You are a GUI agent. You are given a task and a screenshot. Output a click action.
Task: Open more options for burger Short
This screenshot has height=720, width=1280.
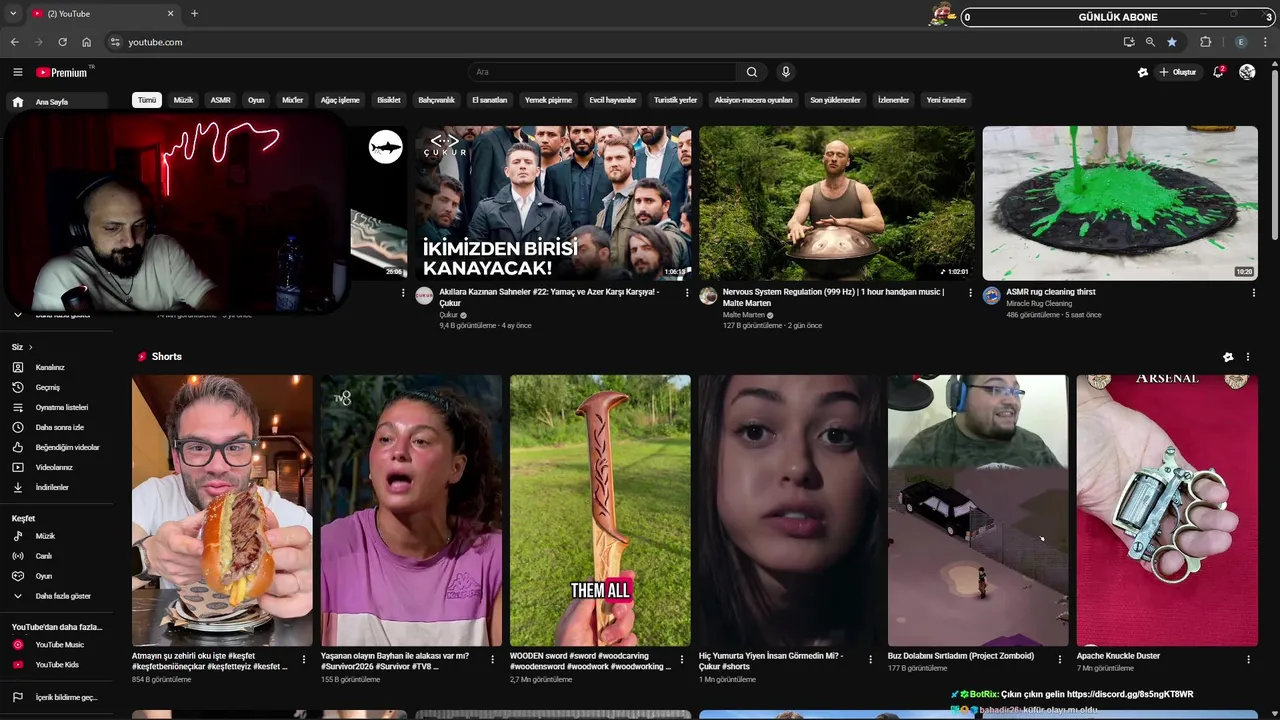[x=304, y=660]
